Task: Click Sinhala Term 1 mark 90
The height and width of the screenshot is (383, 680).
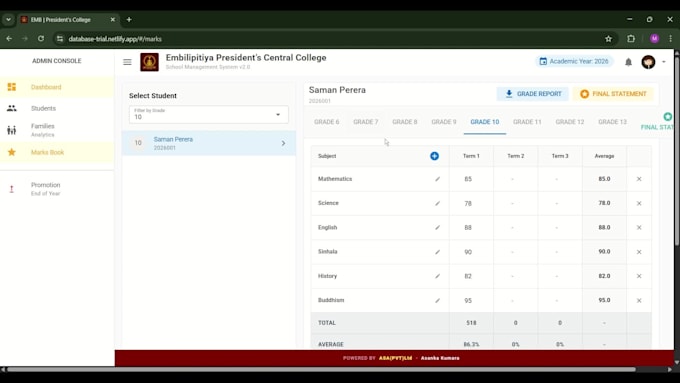Action: pyautogui.click(x=468, y=252)
